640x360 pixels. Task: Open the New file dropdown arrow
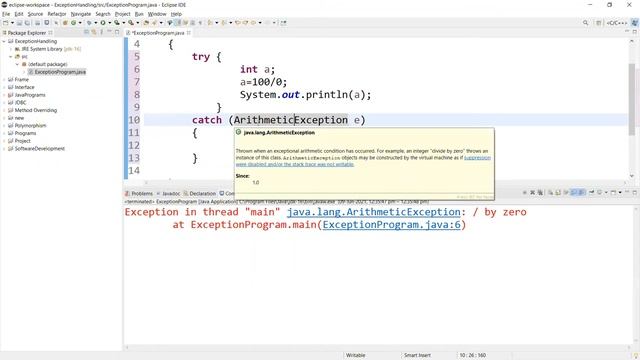pos(12,23)
